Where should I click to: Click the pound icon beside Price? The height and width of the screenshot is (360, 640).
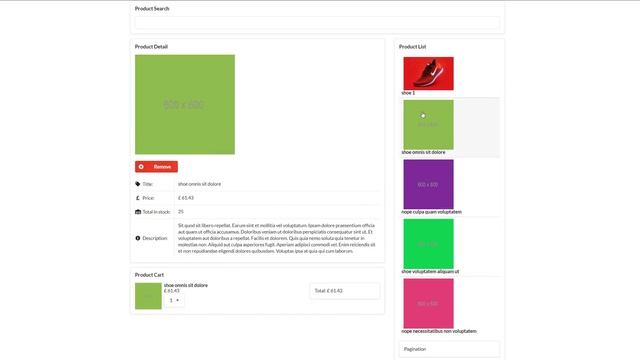click(138, 198)
